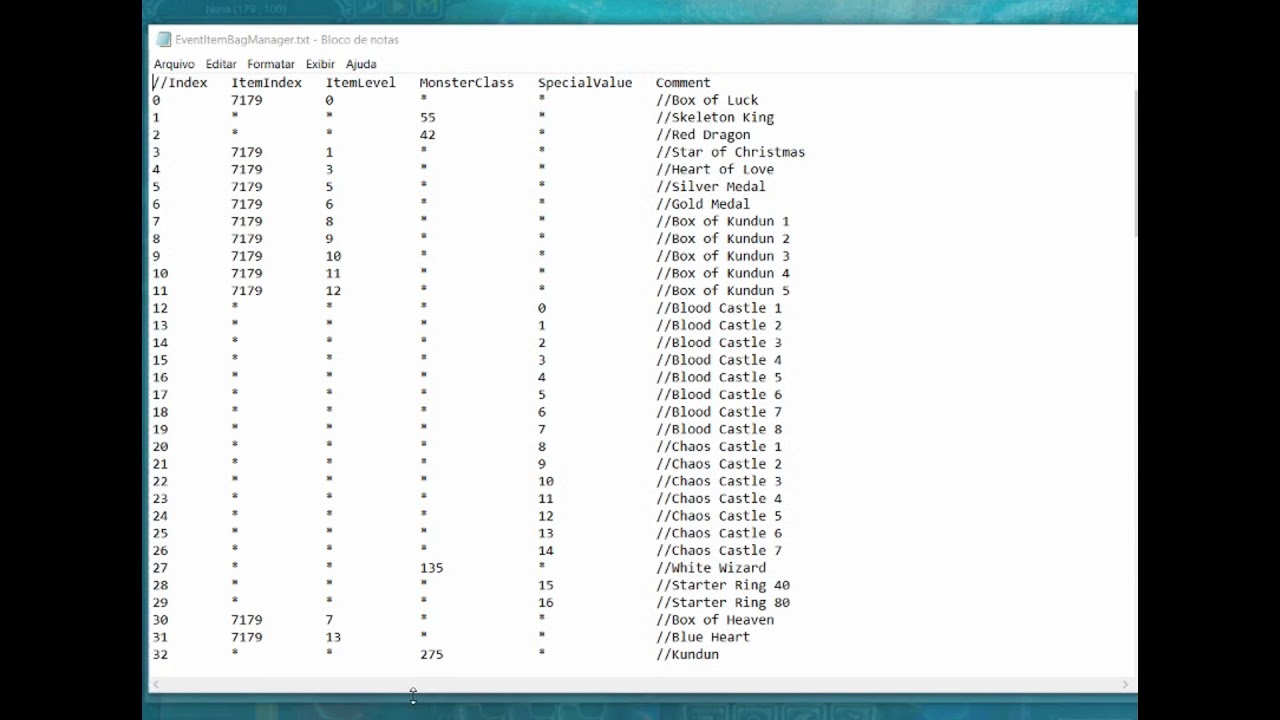
Task: Click the '//Index' header text
Action: pyautogui.click(x=180, y=83)
